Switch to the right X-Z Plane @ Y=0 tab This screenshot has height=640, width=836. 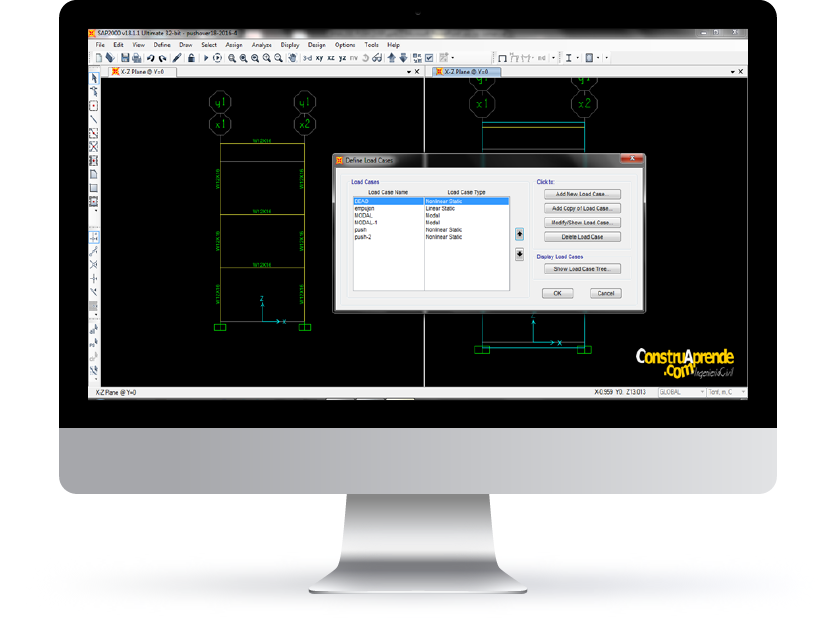click(x=466, y=71)
